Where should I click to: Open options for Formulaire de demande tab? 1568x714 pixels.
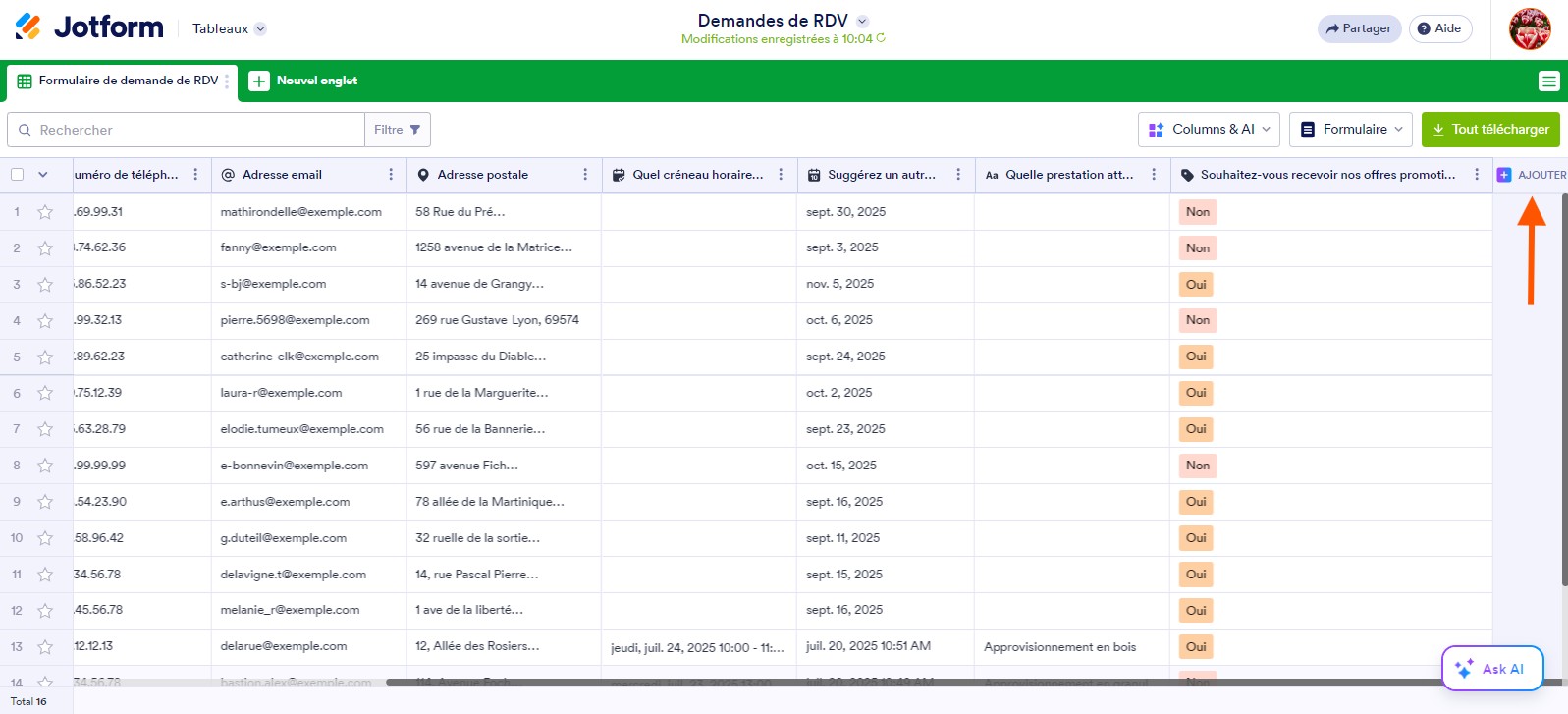227,82
